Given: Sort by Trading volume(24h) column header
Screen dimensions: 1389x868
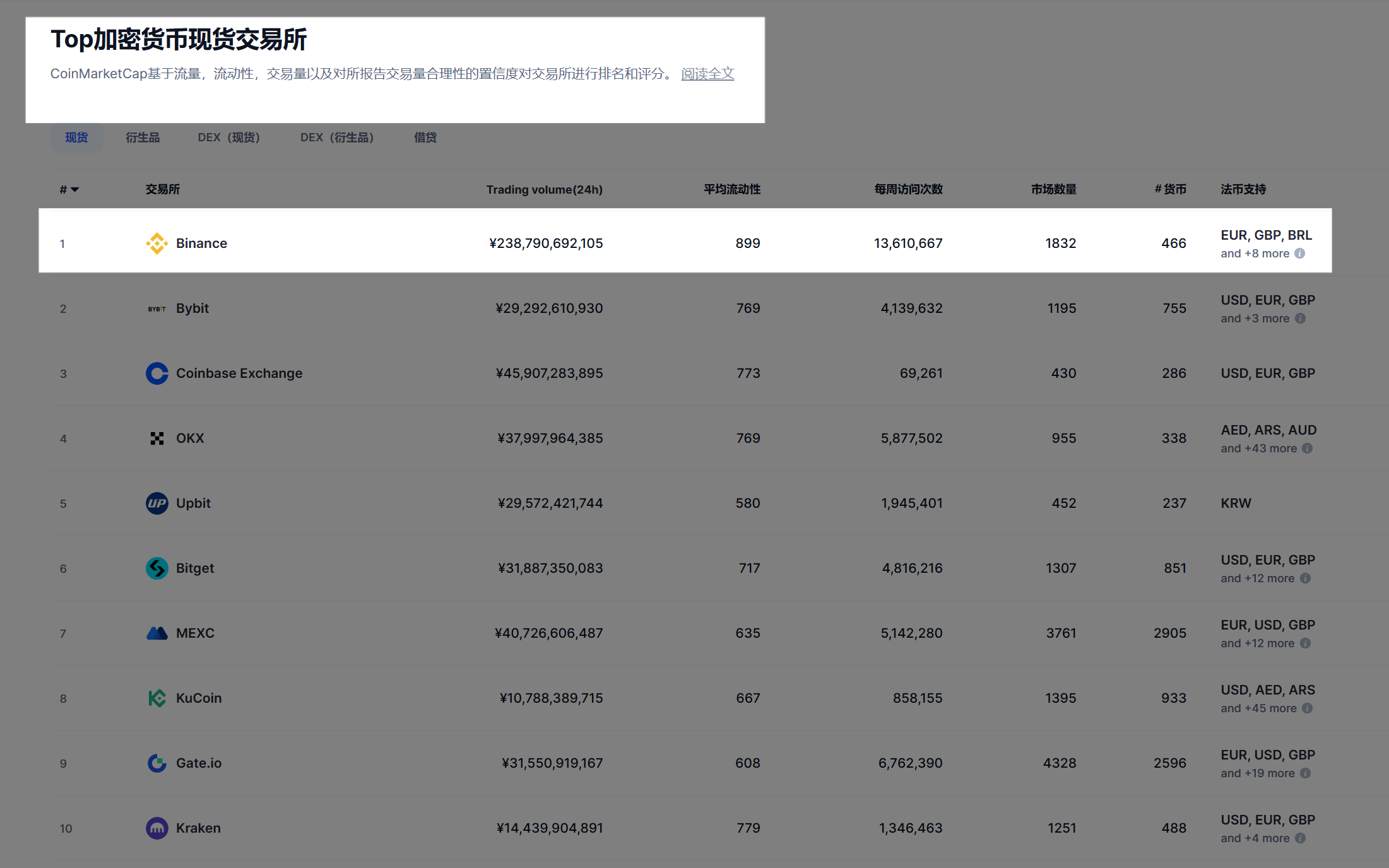Looking at the screenshot, I should point(544,189).
